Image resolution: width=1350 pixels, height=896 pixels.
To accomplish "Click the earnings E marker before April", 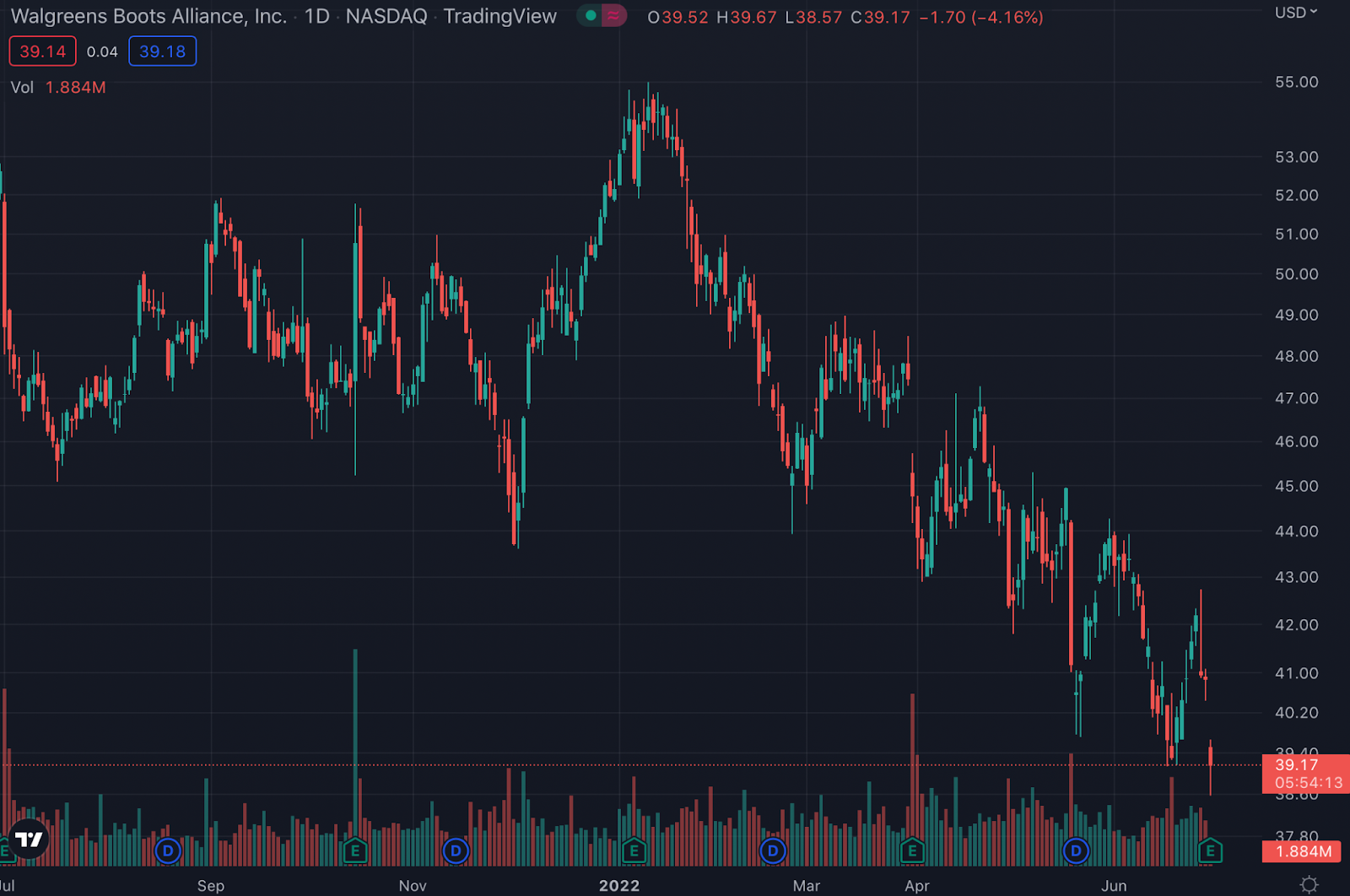I will point(912,850).
